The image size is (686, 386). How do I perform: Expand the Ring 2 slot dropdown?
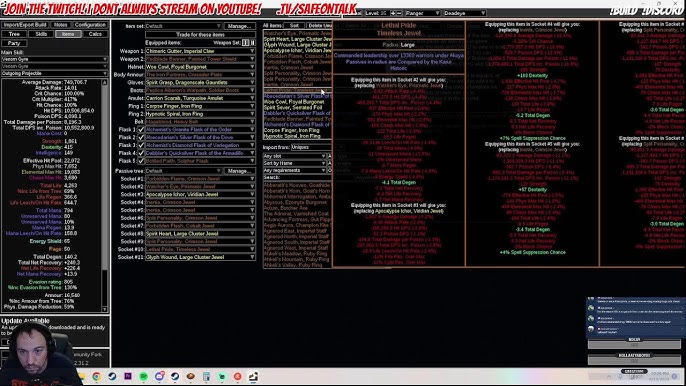click(x=200, y=114)
